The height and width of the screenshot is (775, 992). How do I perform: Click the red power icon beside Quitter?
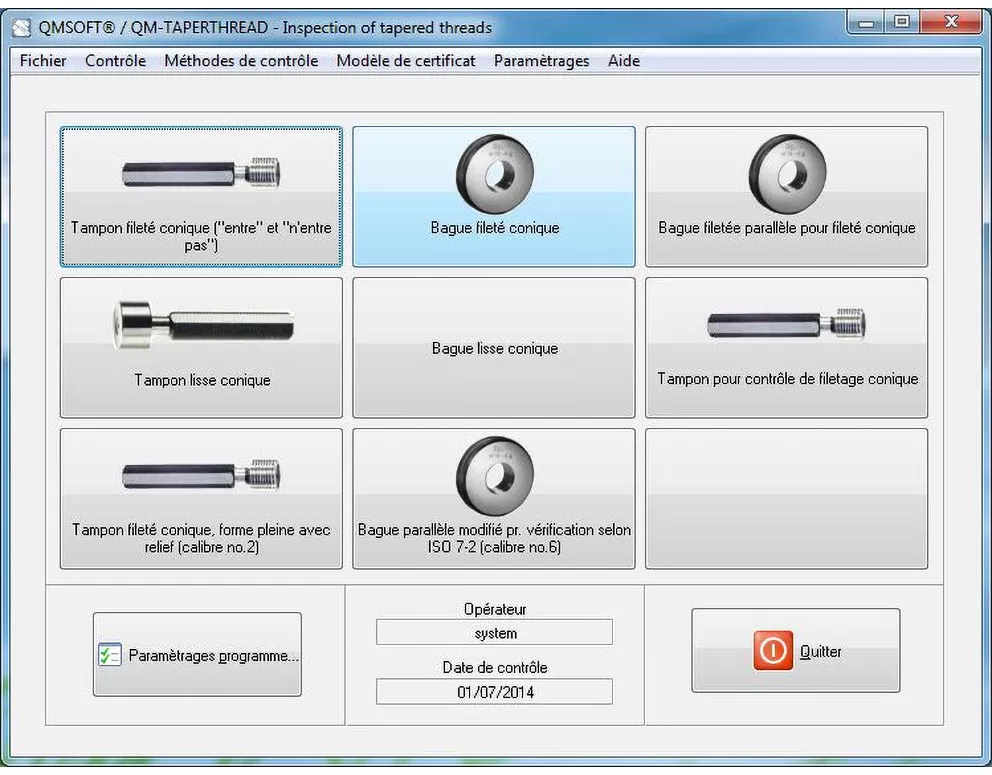(x=772, y=650)
